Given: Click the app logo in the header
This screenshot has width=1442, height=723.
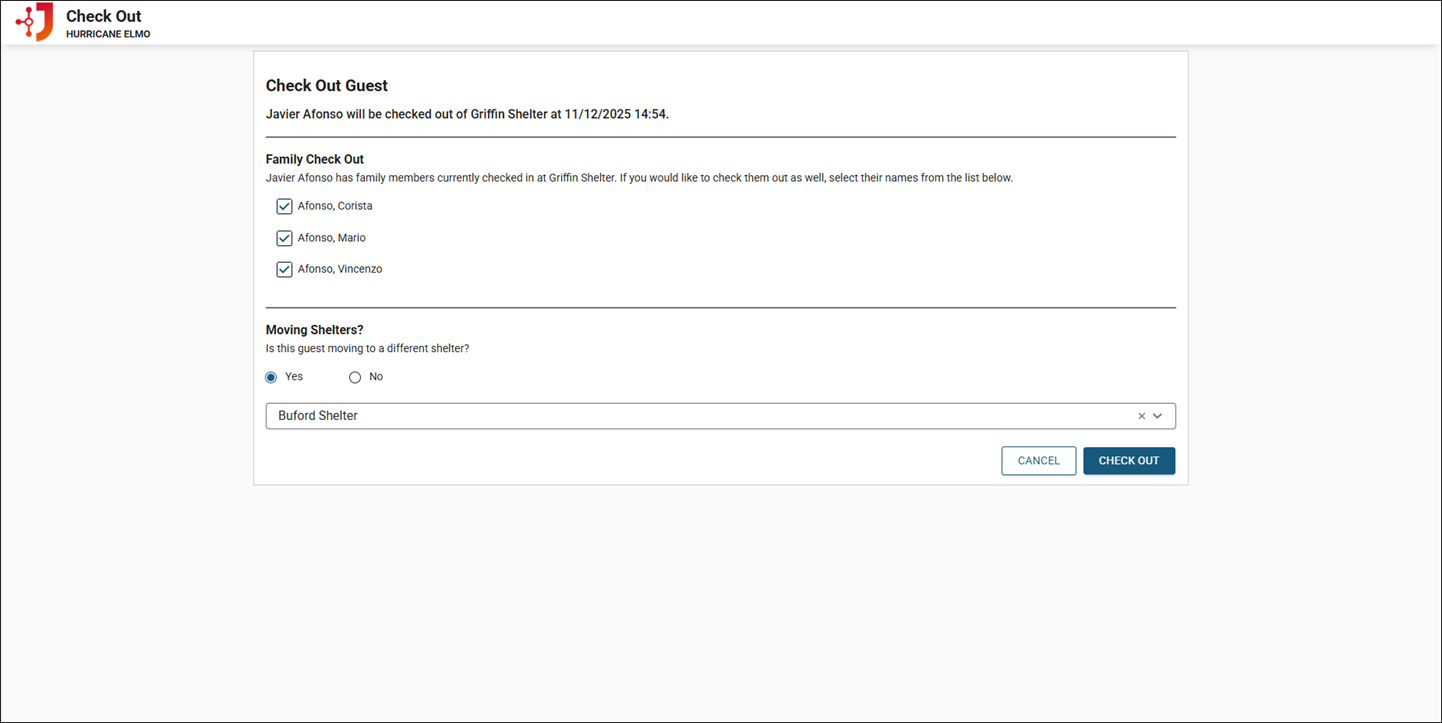Looking at the screenshot, I should point(35,22).
